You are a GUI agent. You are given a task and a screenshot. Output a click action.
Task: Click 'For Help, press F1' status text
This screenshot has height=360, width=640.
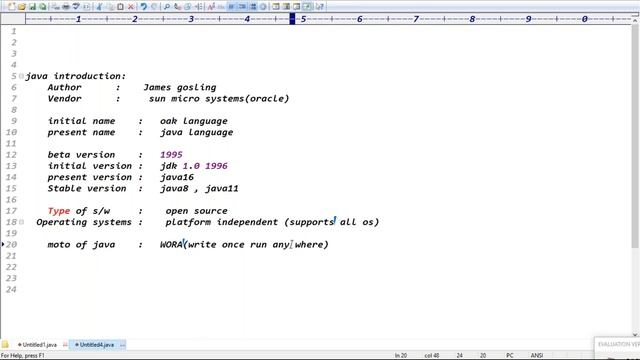coord(22,356)
